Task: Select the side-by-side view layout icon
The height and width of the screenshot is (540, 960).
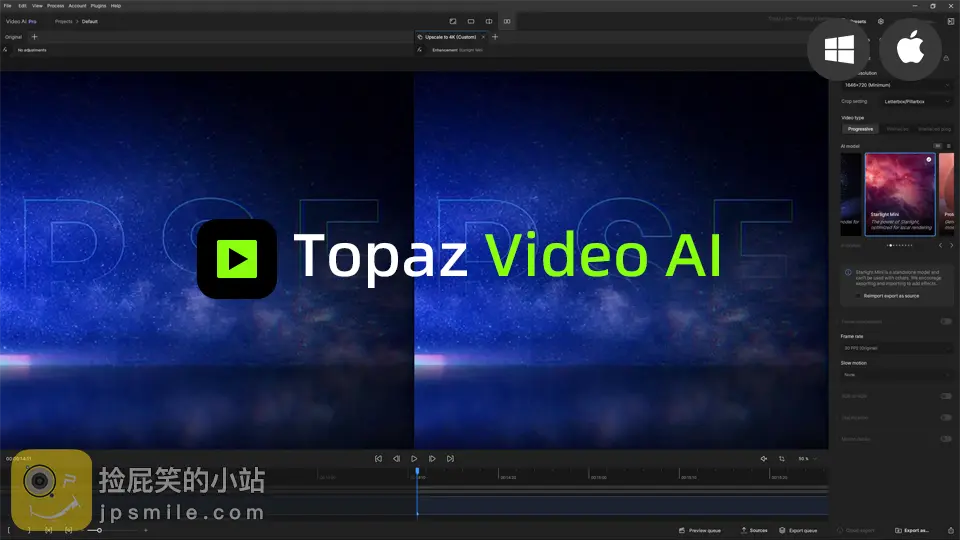Action: (x=507, y=21)
